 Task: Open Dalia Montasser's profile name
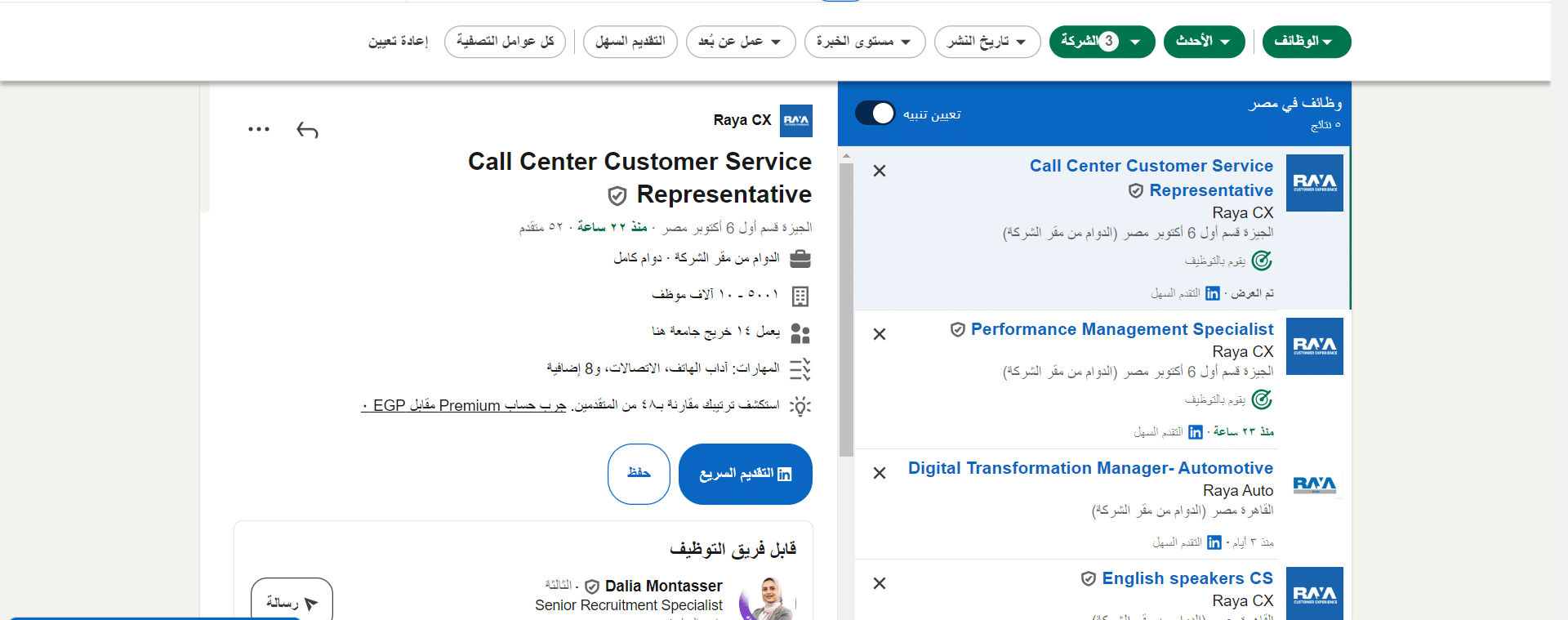[x=663, y=586]
